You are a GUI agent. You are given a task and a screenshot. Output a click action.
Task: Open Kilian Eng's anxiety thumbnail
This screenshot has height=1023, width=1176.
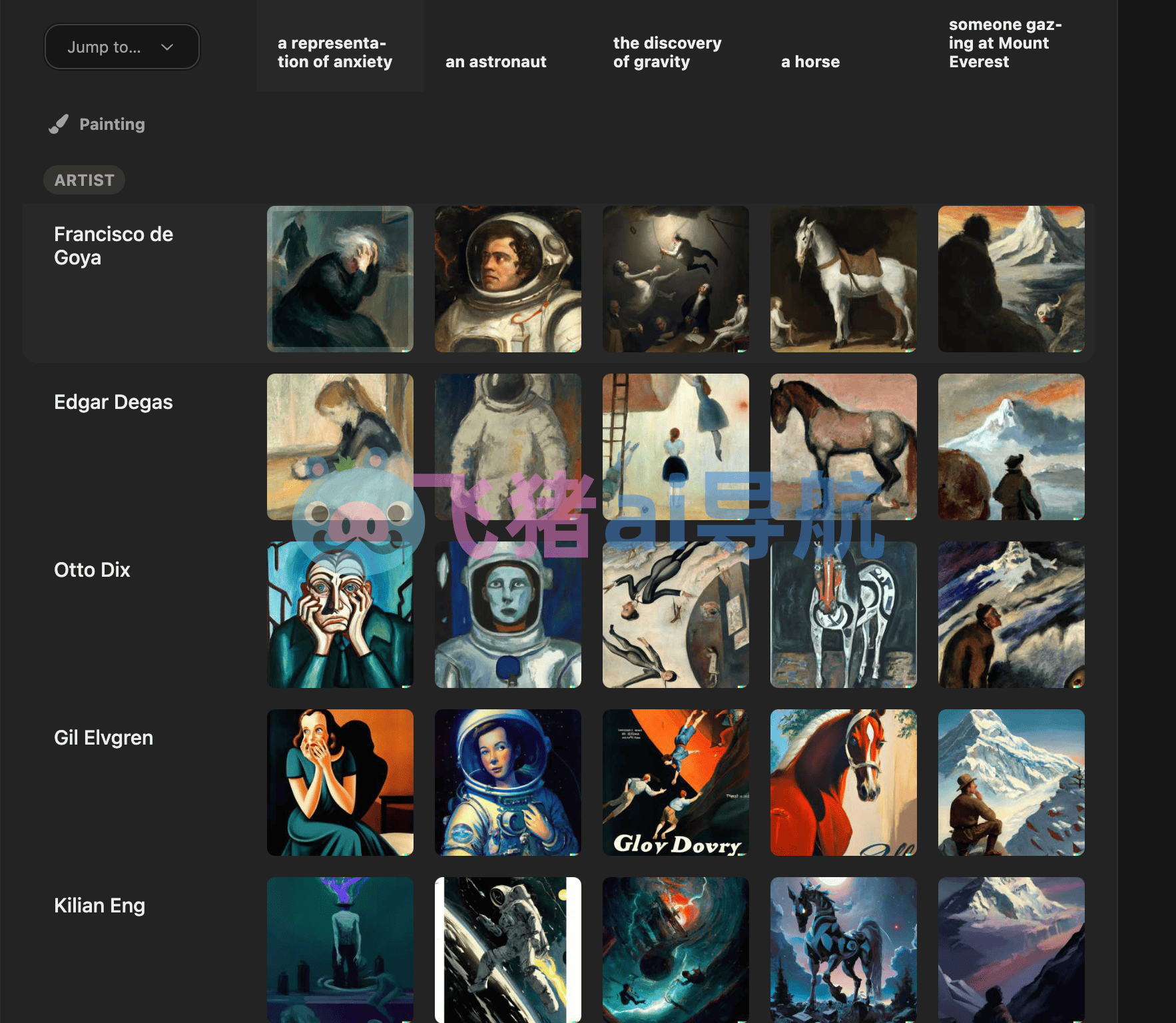coord(340,950)
